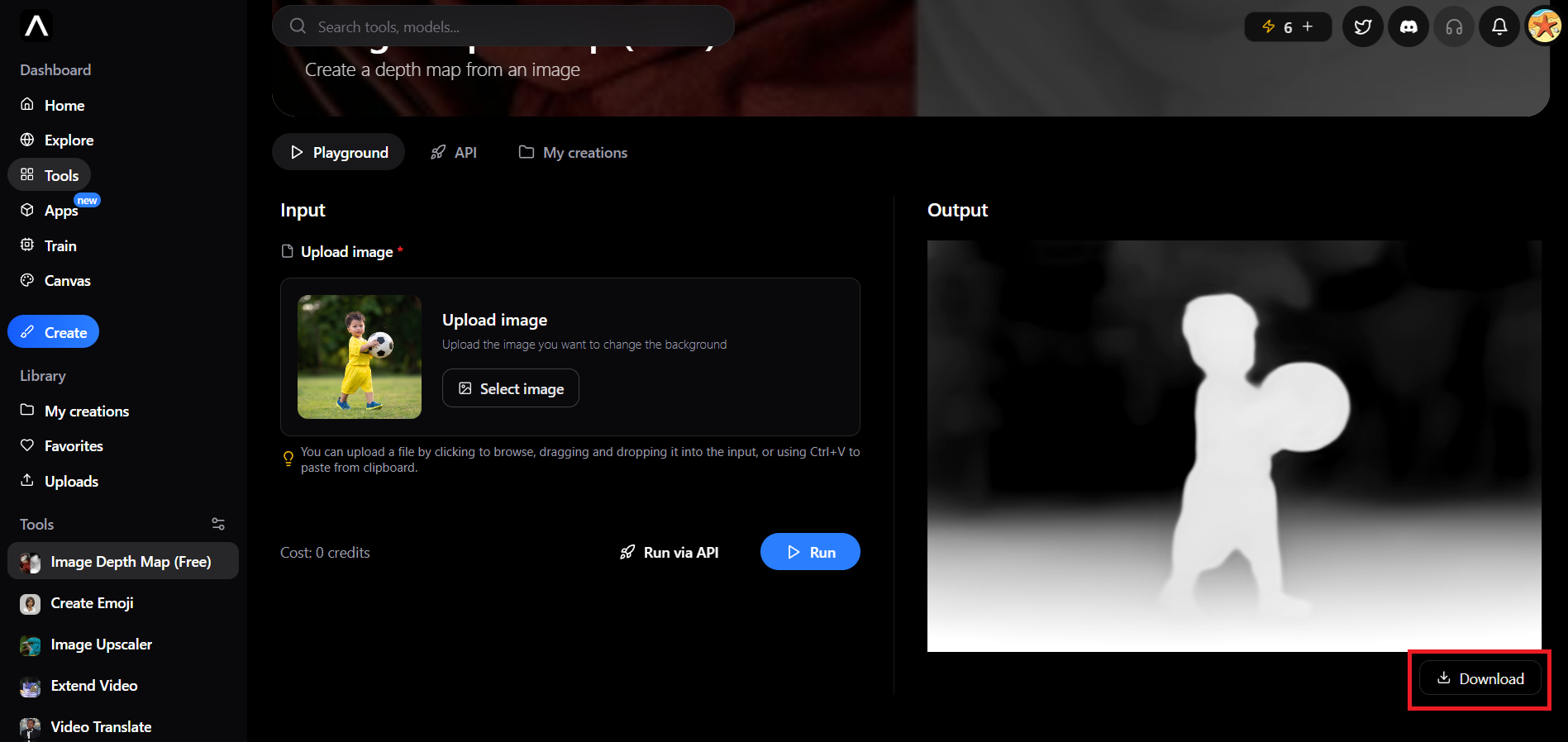The image size is (1568, 742).
Task: Click the Canvas palette icon
Action: pyautogui.click(x=27, y=280)
